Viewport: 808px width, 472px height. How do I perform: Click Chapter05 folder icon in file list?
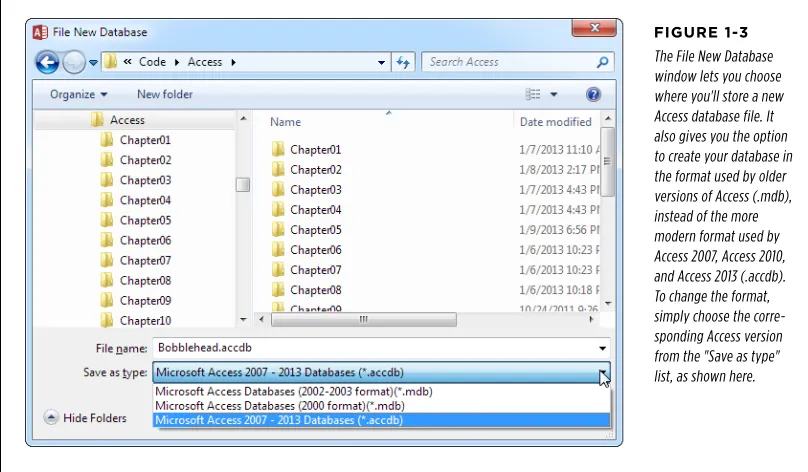point(278,230)
